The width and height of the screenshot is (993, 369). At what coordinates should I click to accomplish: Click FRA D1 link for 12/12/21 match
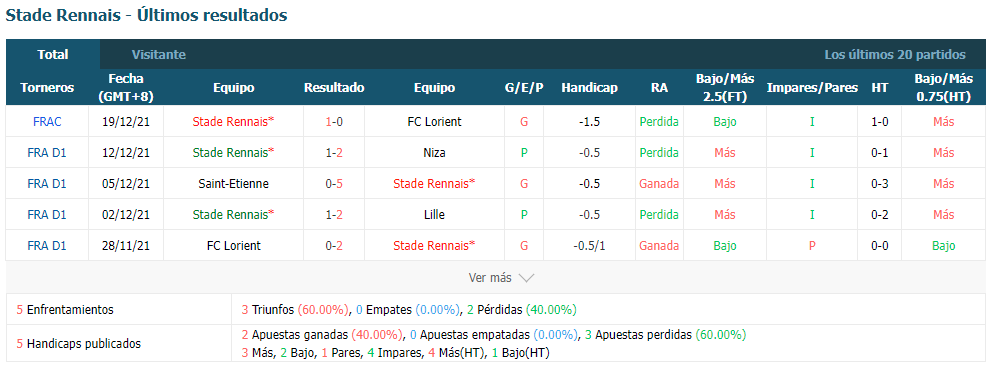47,153
